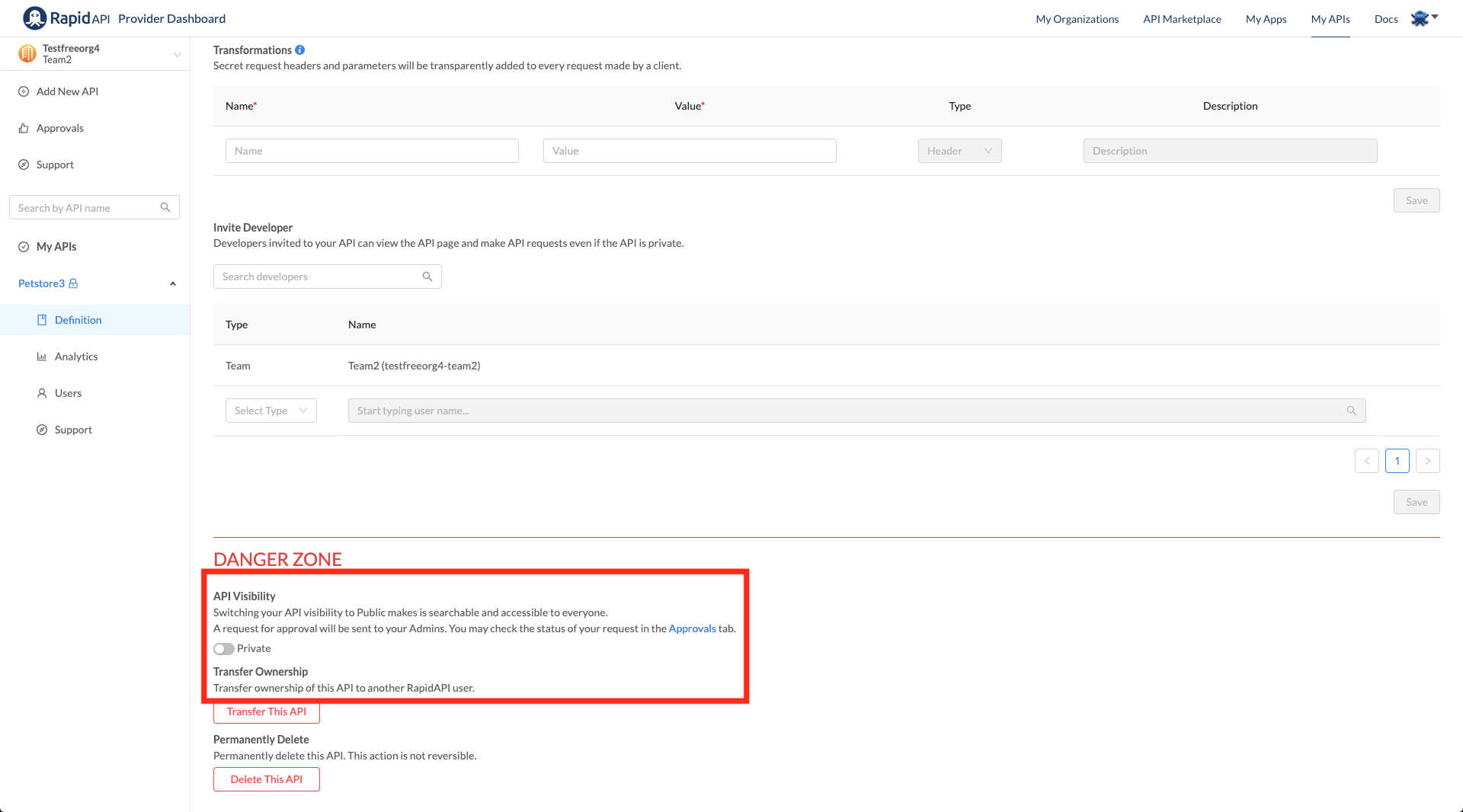Click the DANGER ZONE heading
1463x812 pixels.
pyautogui.click(x=277, y=559)
